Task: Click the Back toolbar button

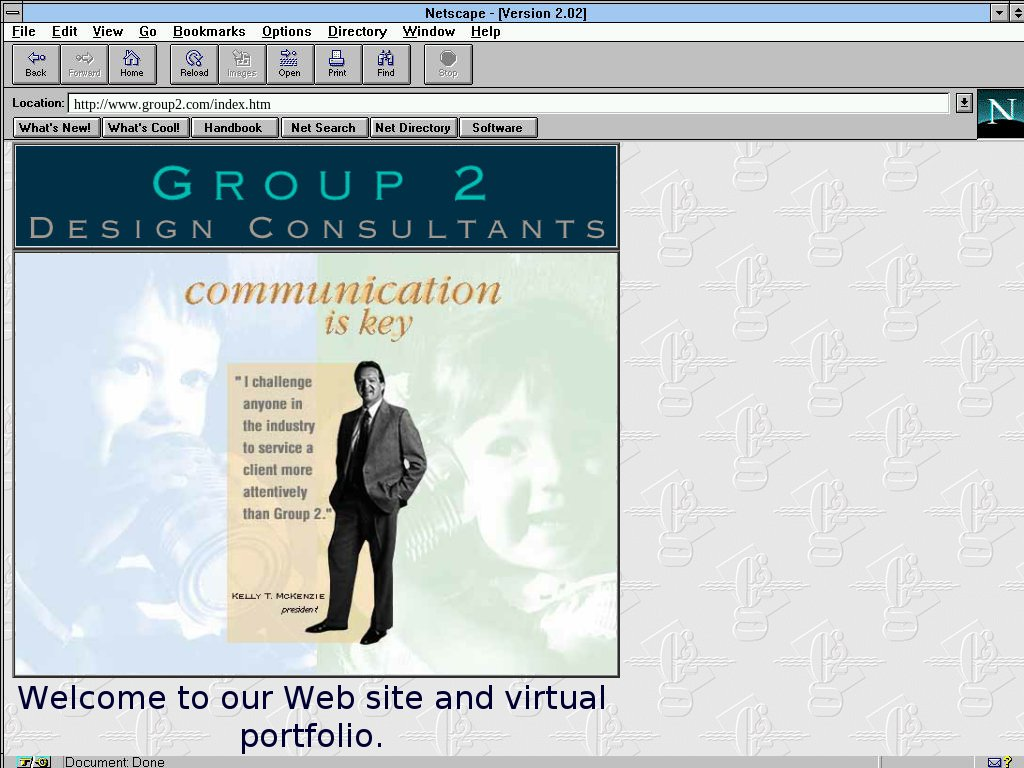Action: click(36, 64)
